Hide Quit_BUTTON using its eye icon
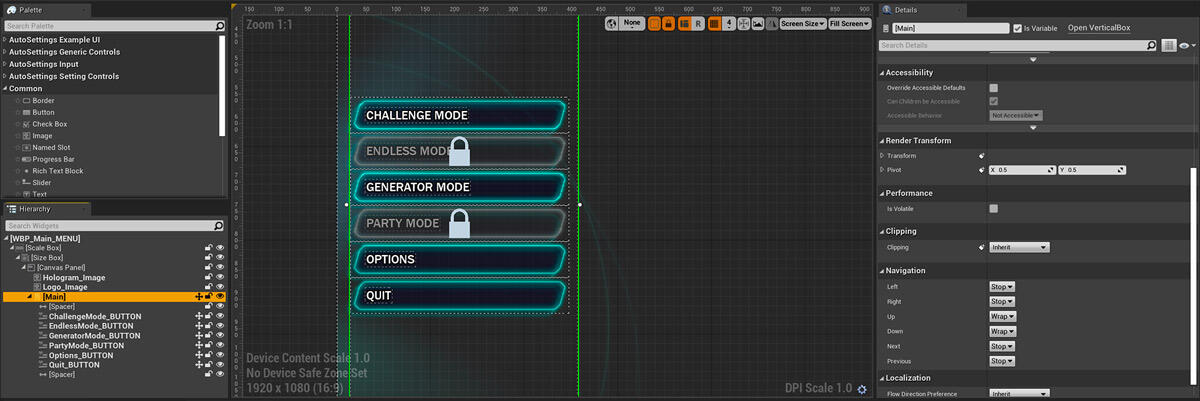Viewport: 1200px width, 401px height. (x=220, y=365)
